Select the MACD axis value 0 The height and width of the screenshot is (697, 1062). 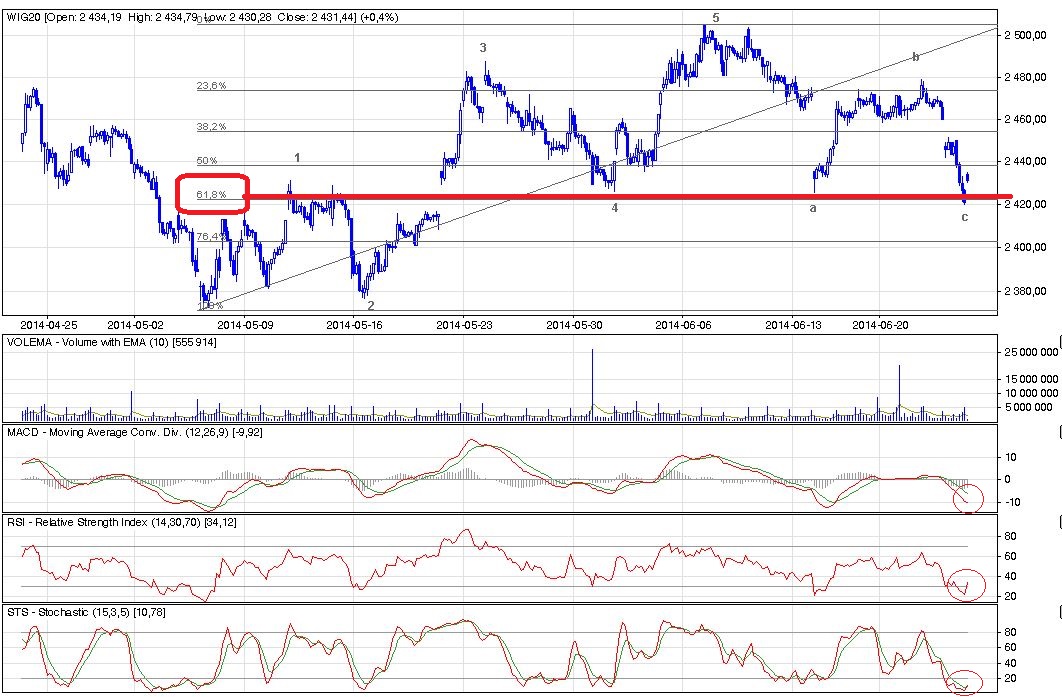click(1008, 480)
